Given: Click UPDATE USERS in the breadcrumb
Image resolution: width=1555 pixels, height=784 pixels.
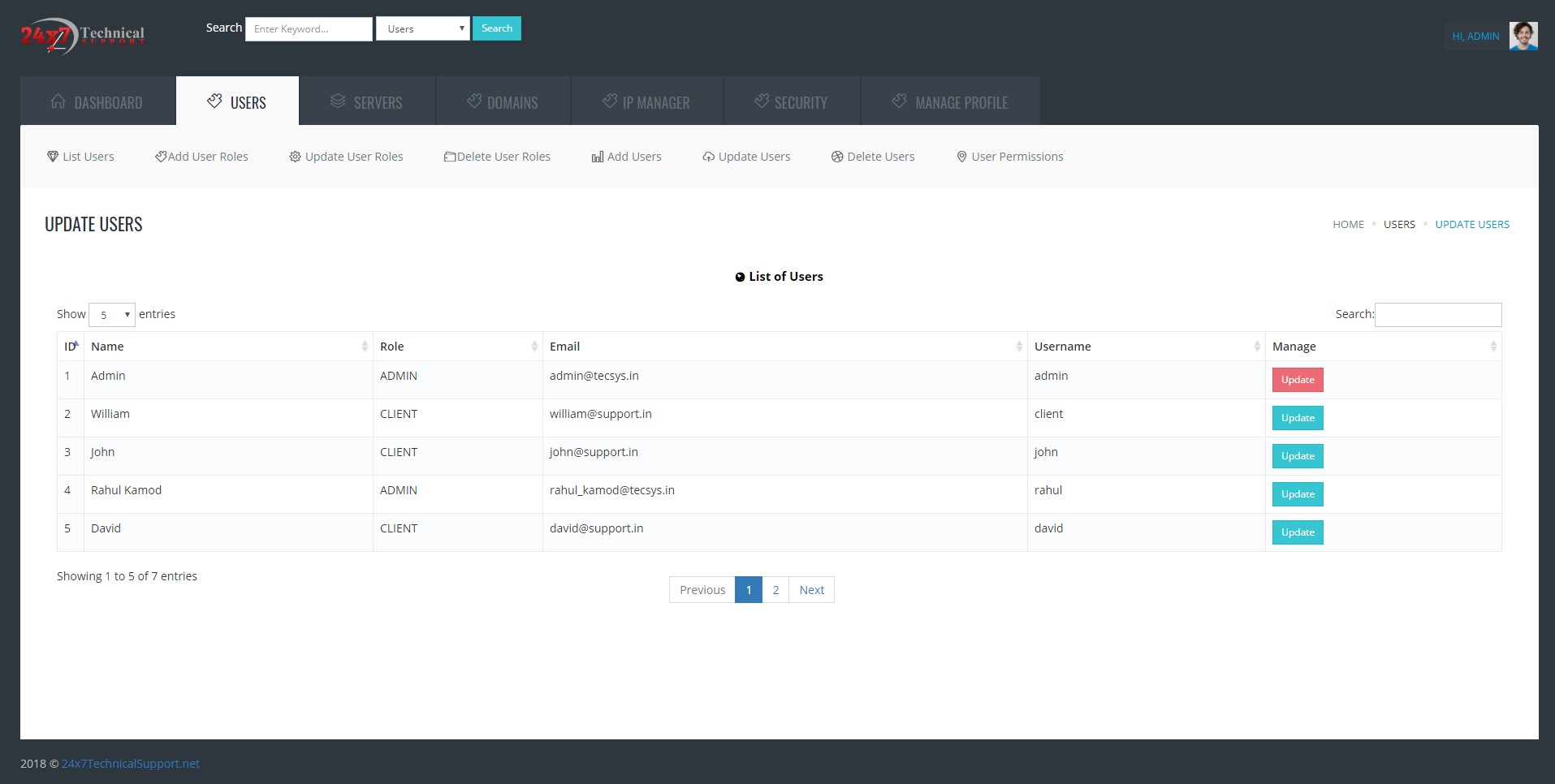Looking at the screenshot, I should click(1472, 225).
